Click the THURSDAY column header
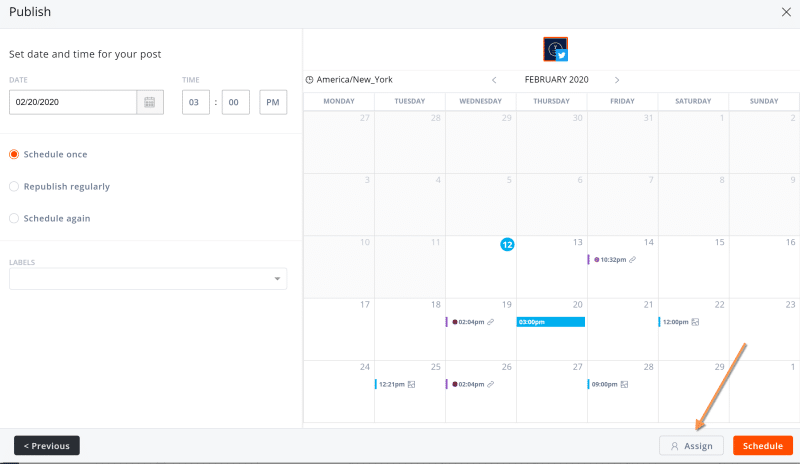Image resolution: width=800 pixels, height=464 pixels. (x=551, y=101)
